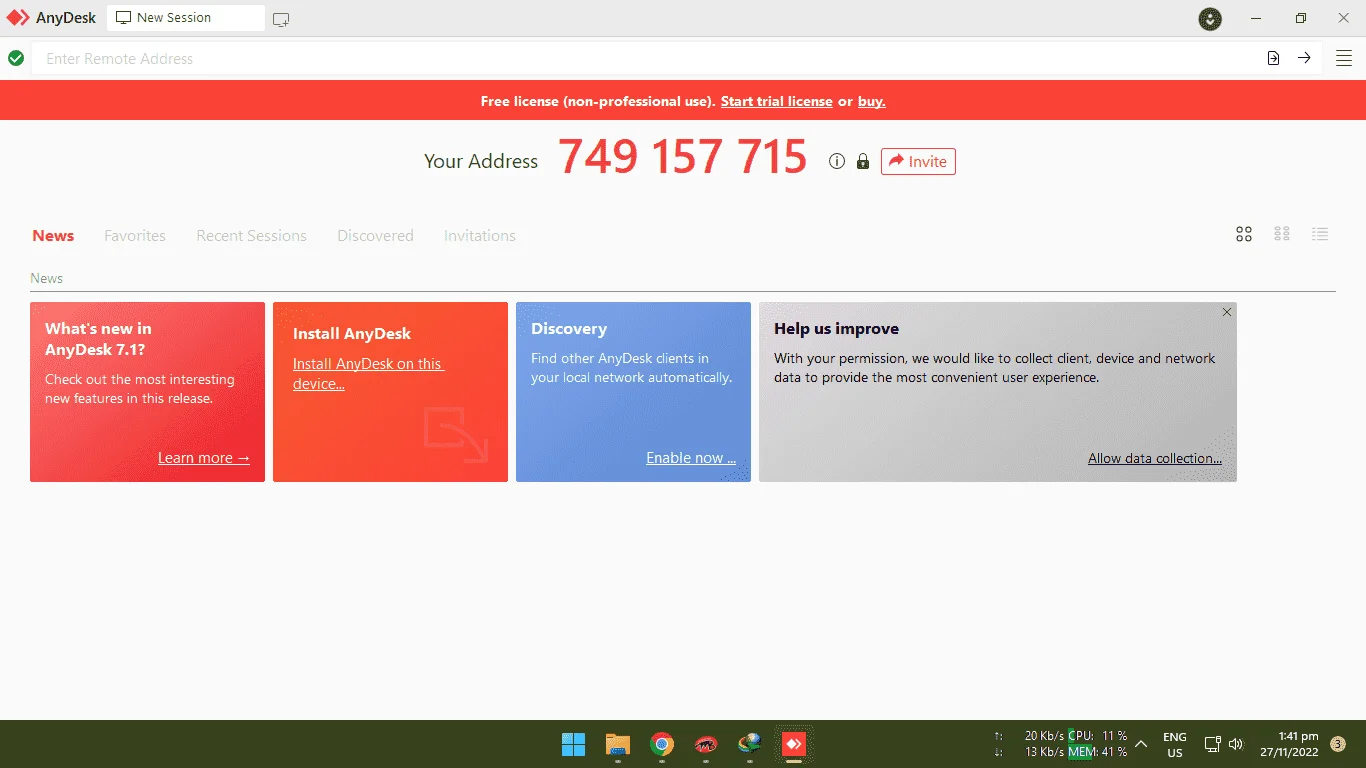Click the Enable now link
Viewport: 1366px width, 768px height.
tap(691, 458)
